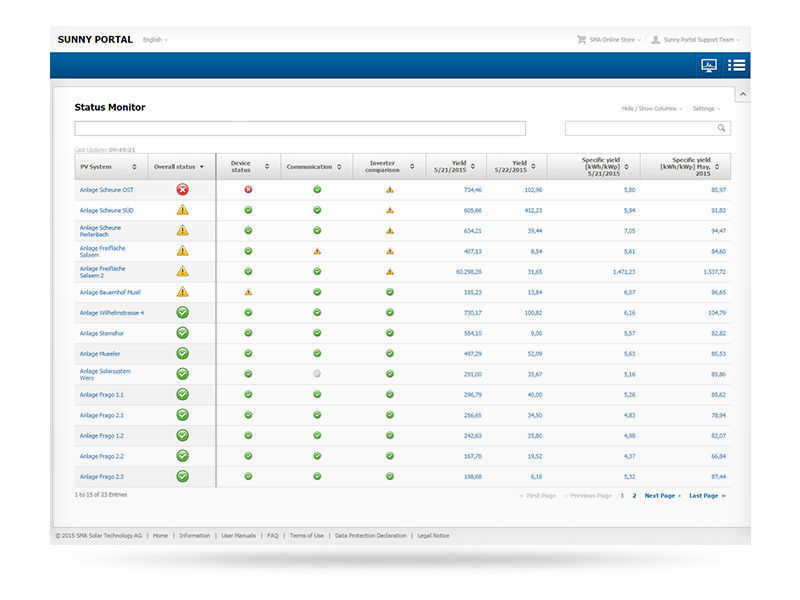Click the monitor view icon in blue bar

[x=709, y=65]
